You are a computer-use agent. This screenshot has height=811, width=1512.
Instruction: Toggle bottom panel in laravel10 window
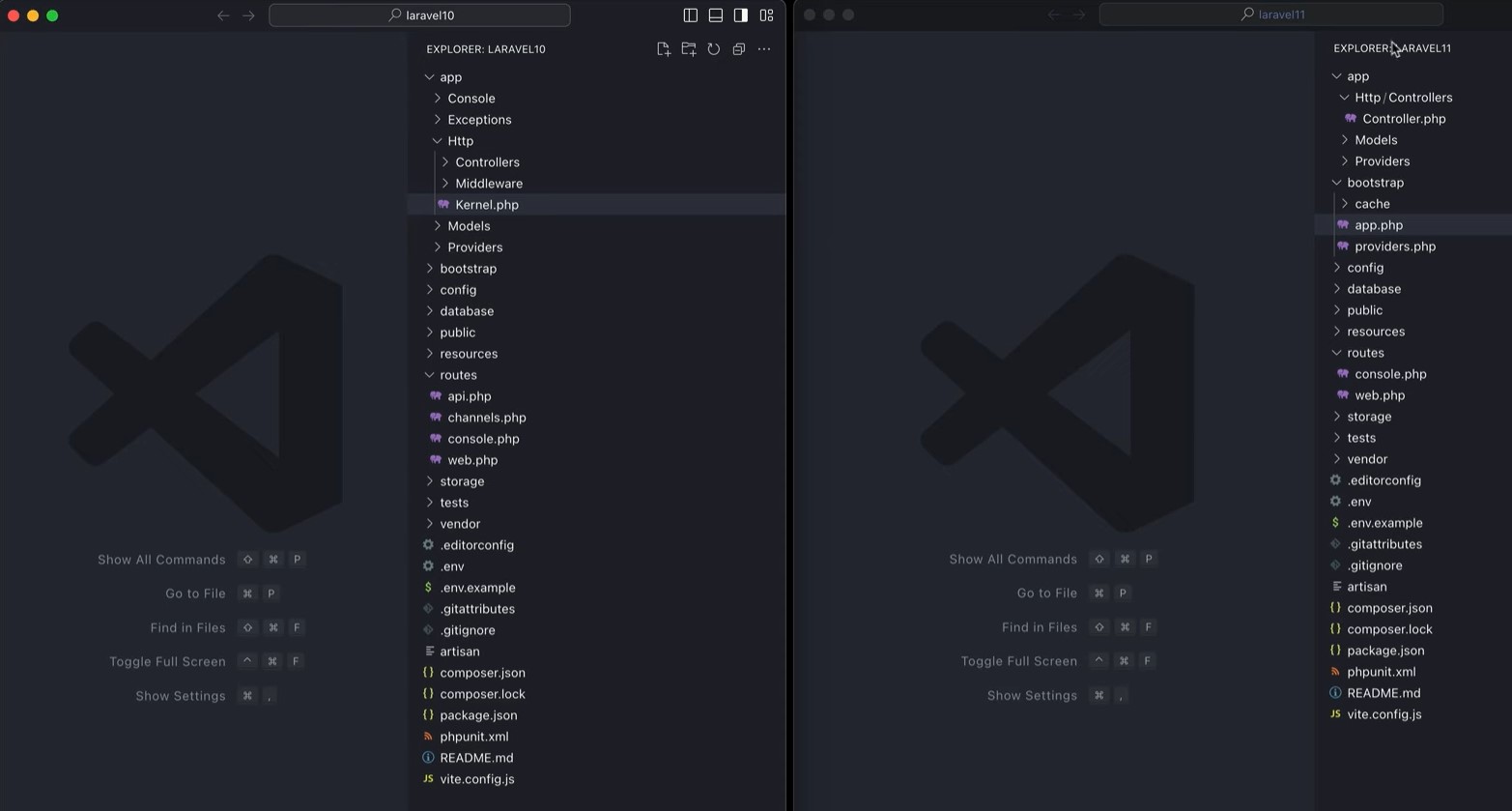pyautogui.click(x=716, y=15)
